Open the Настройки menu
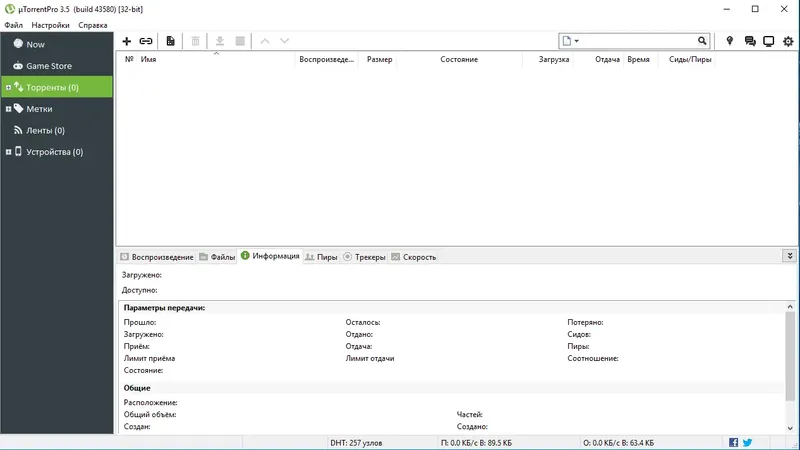Screen dimensions: 800x450 coord(51,25)
